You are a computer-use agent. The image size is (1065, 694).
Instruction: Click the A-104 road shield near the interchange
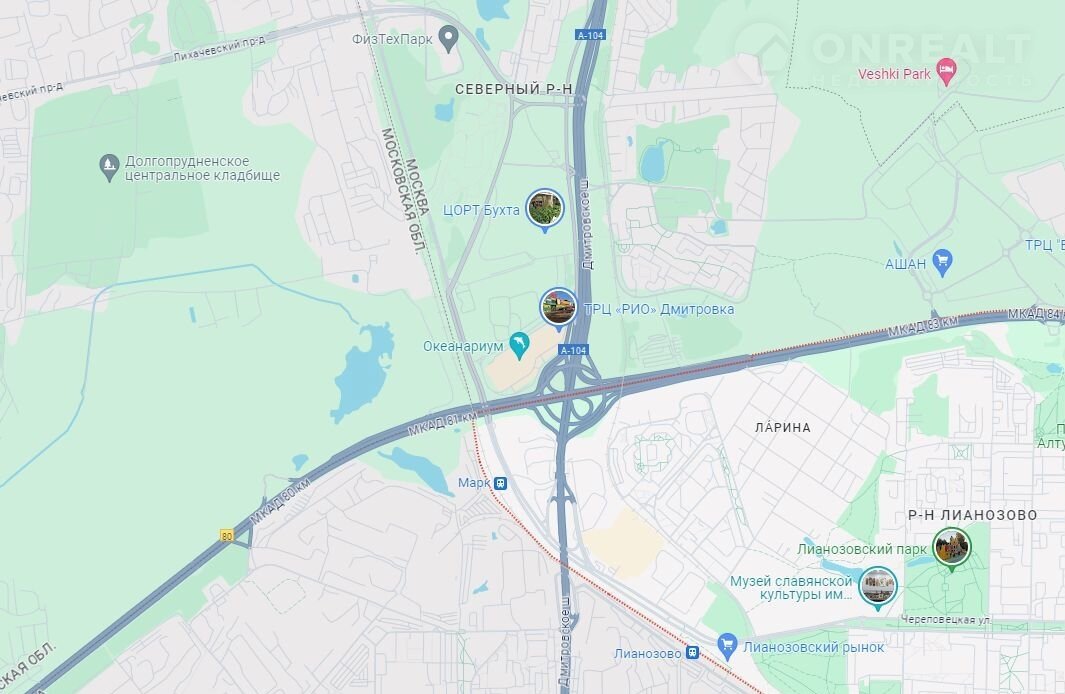[x=573, y=350]
